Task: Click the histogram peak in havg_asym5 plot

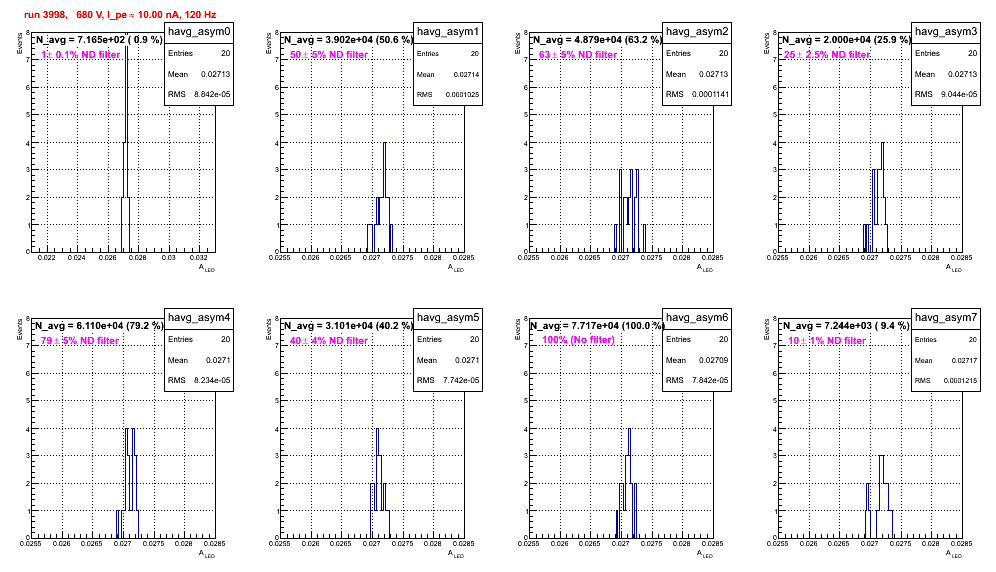Action: (x=378, y=483)
